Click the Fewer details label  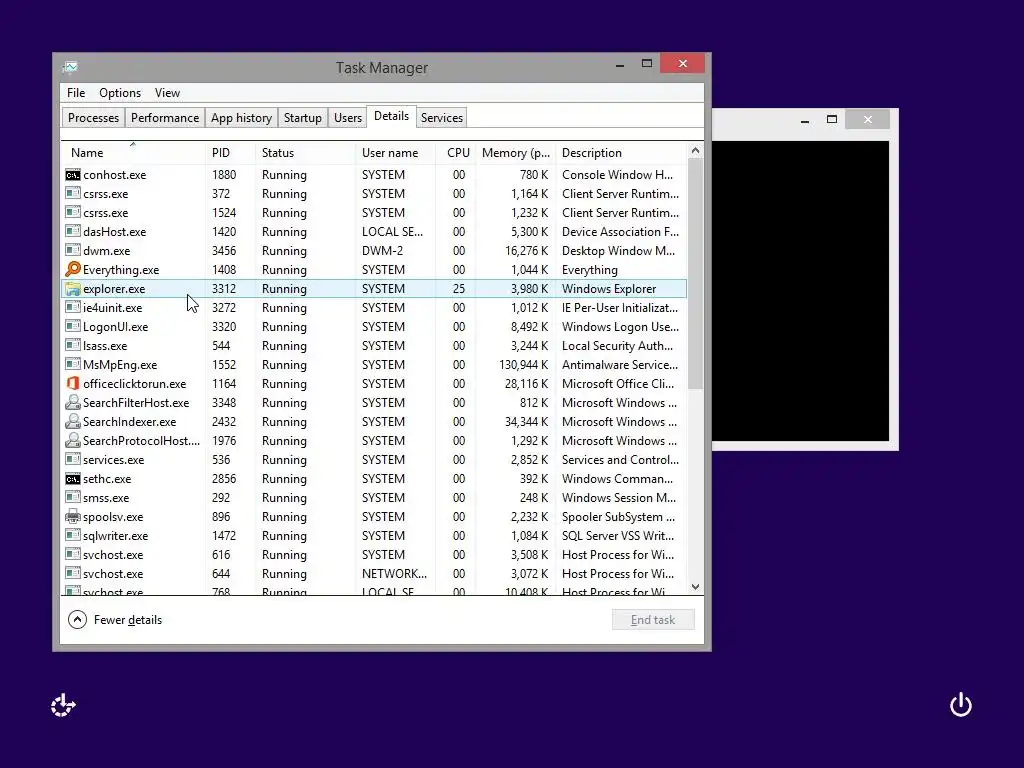coord(128,620)
